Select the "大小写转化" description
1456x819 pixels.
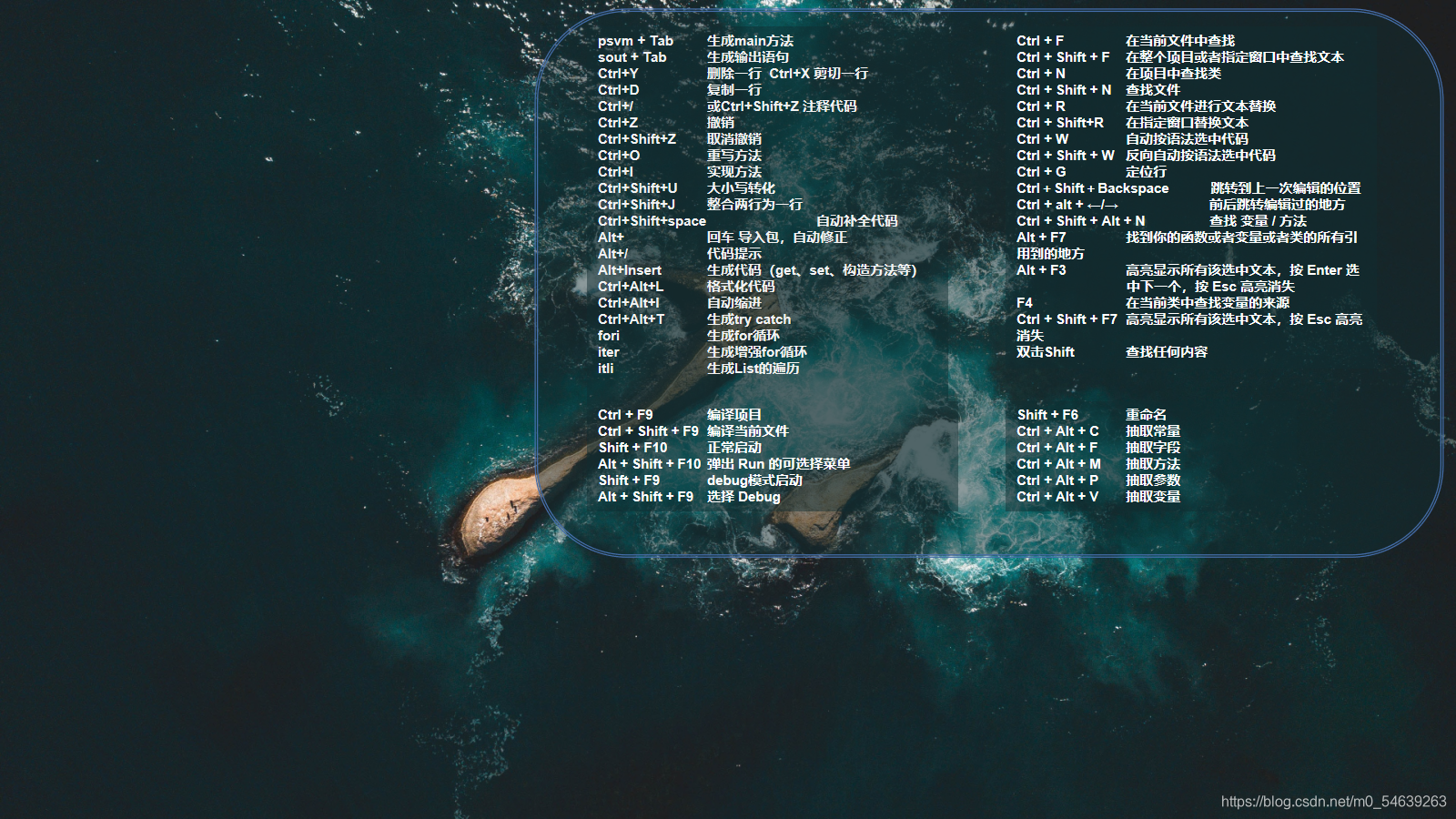(x=741, y=188)
